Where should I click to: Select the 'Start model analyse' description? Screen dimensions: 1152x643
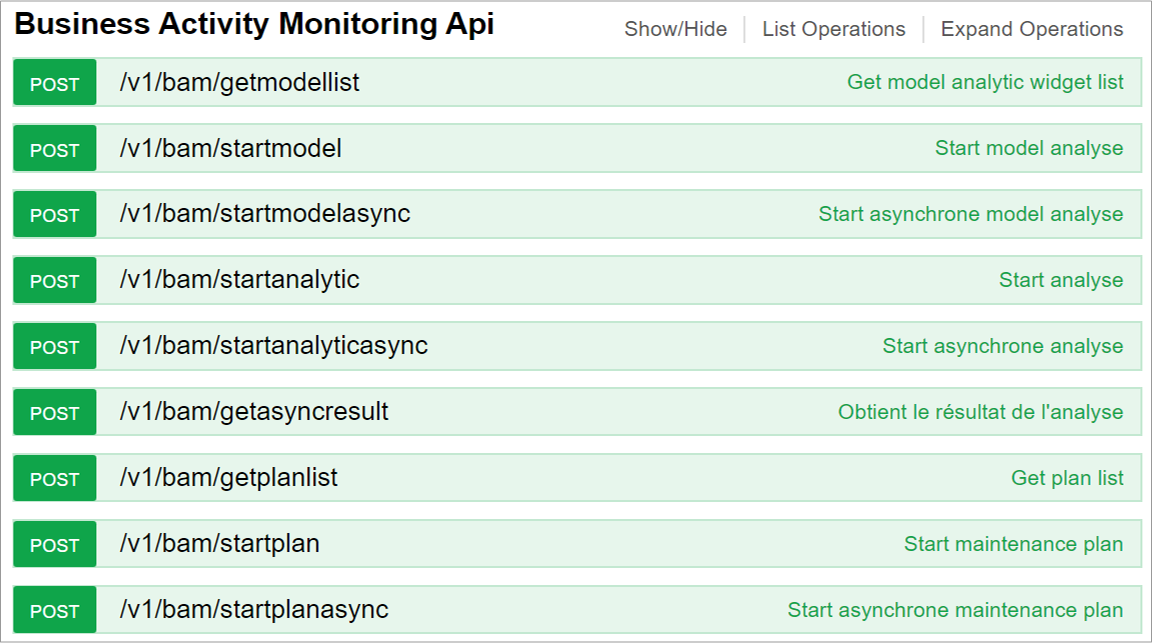click(1028, 148)
